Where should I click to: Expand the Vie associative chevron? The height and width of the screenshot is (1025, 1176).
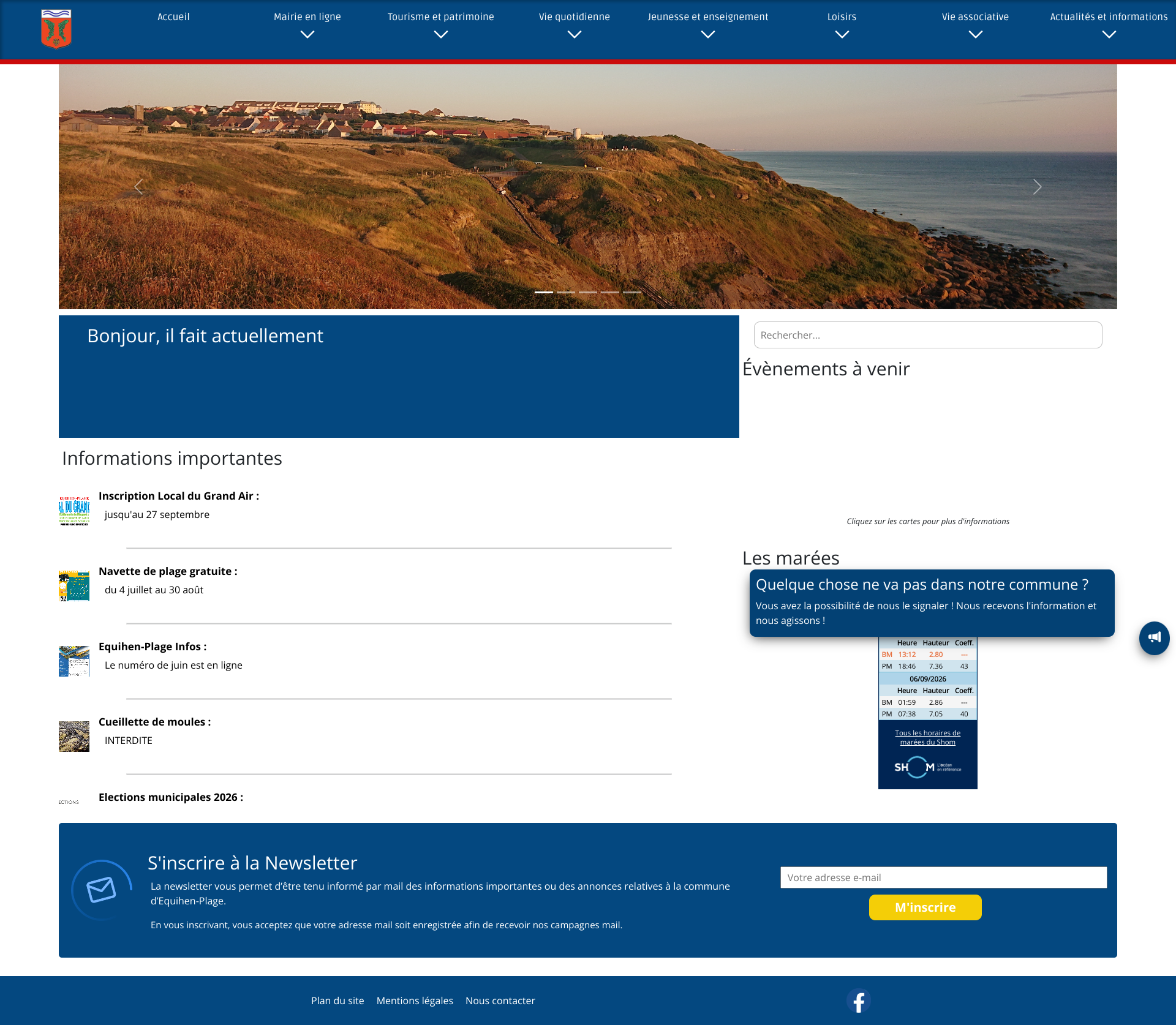pyautogui.click(x=976, y=35)
